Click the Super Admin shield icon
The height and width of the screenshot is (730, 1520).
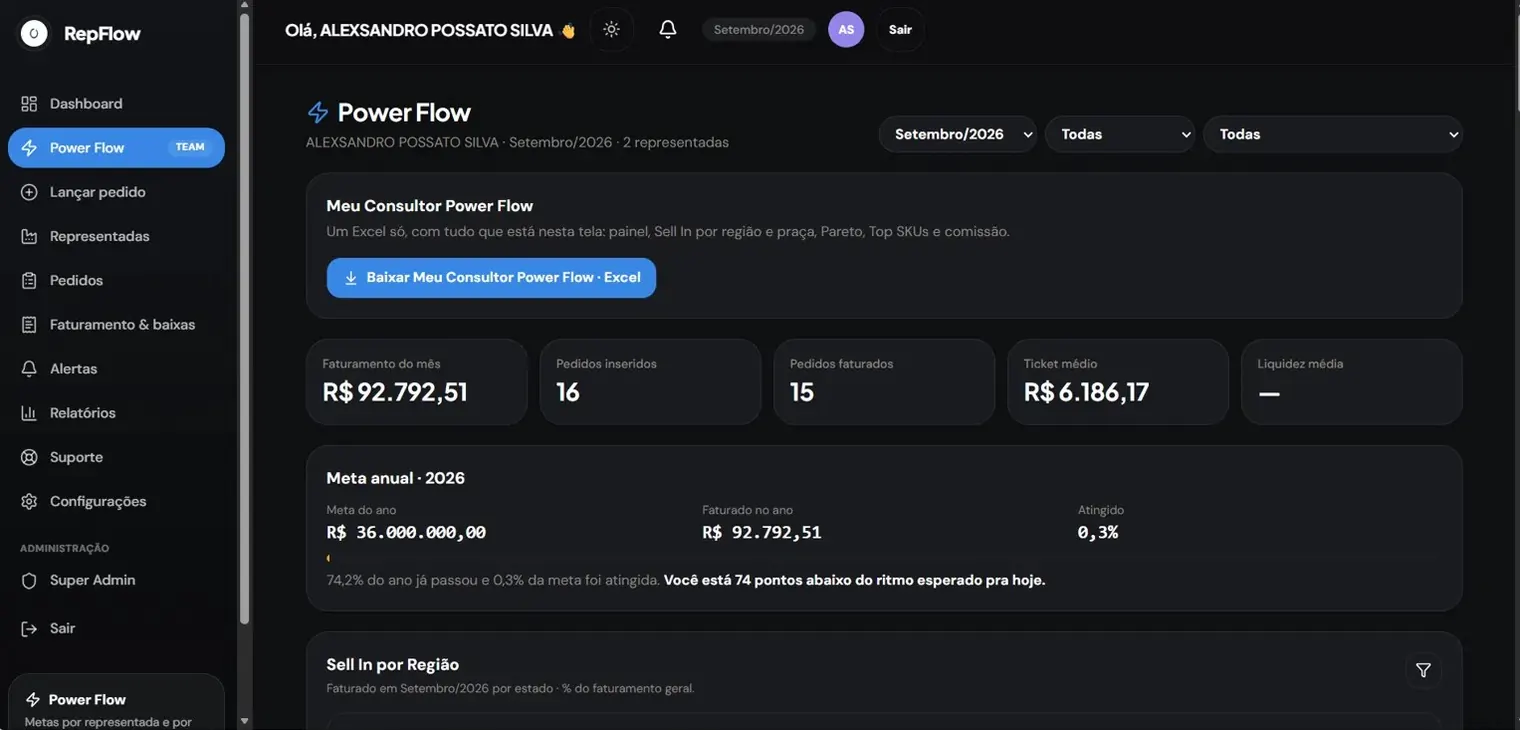tap(29, 580)
